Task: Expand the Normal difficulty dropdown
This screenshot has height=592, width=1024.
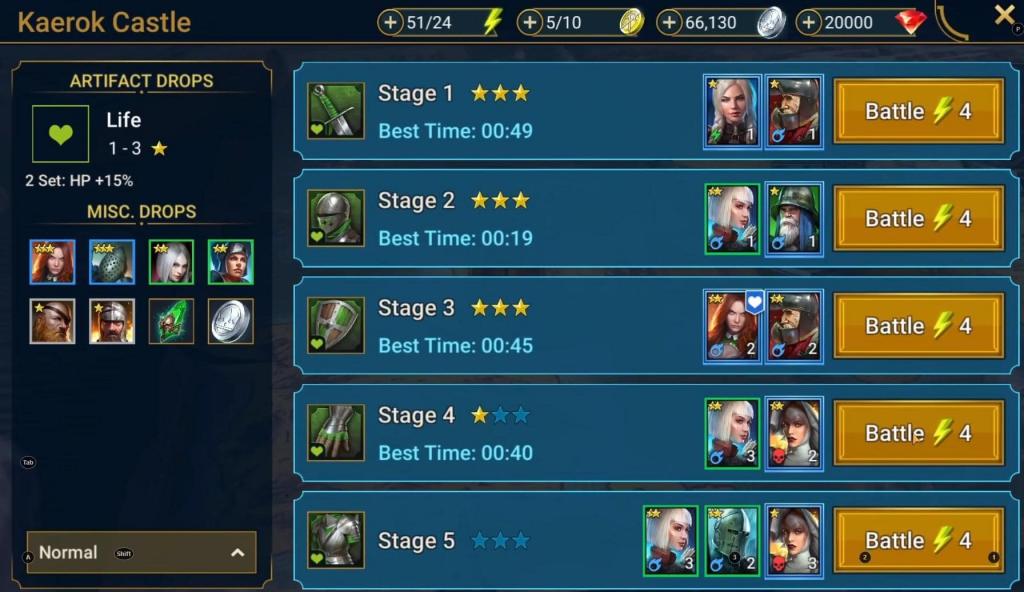Action: click(x=141, y=552)
